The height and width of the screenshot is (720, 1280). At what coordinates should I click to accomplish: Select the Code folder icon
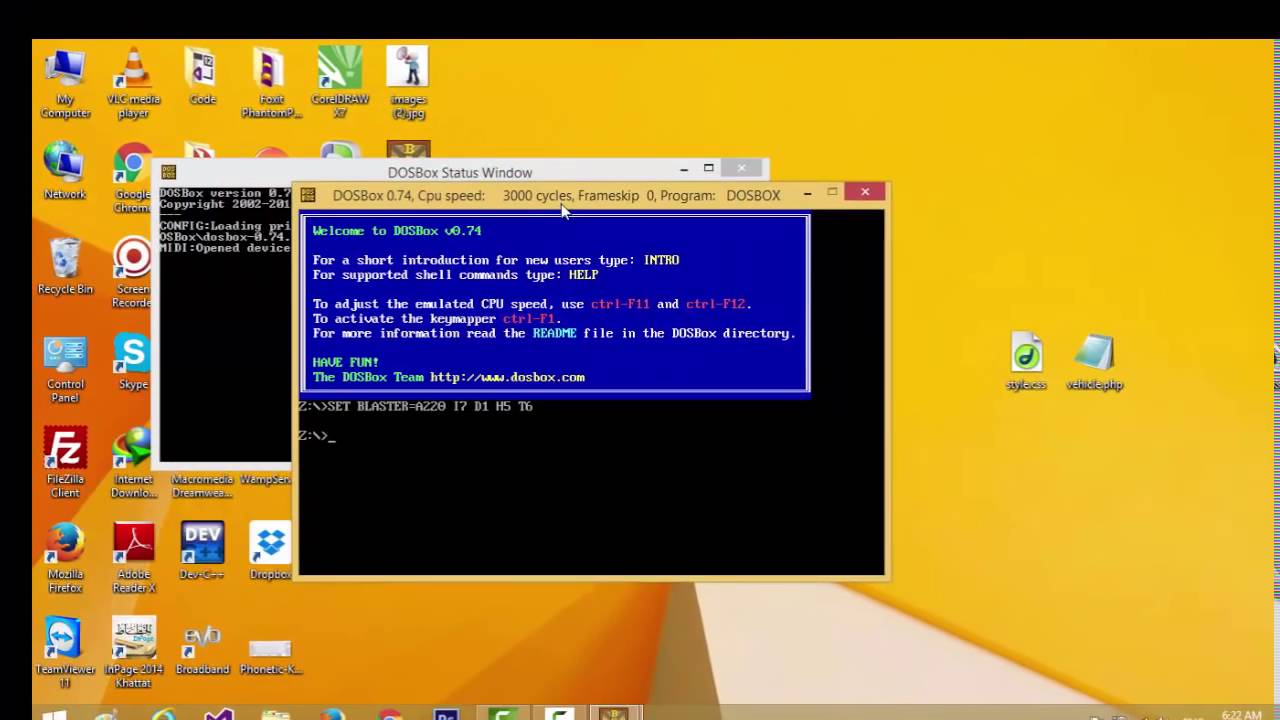202,76
